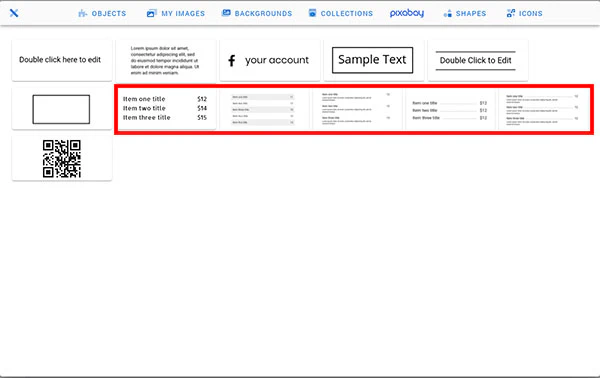600x378 pixels.
Task: Select the striped-row menu list template
Action: pos(263,109)
